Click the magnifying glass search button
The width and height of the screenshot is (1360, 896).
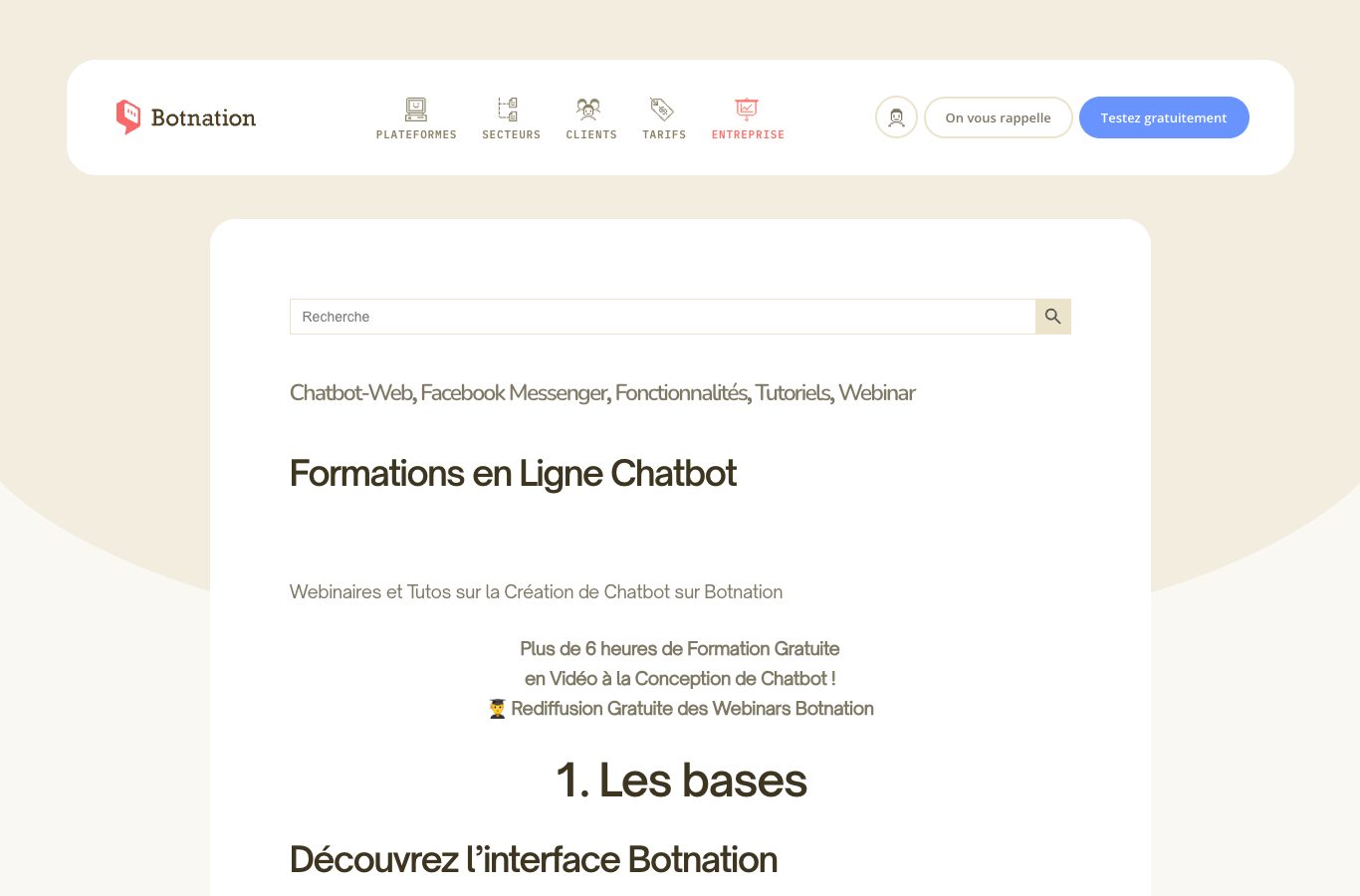pos(1053,317)
